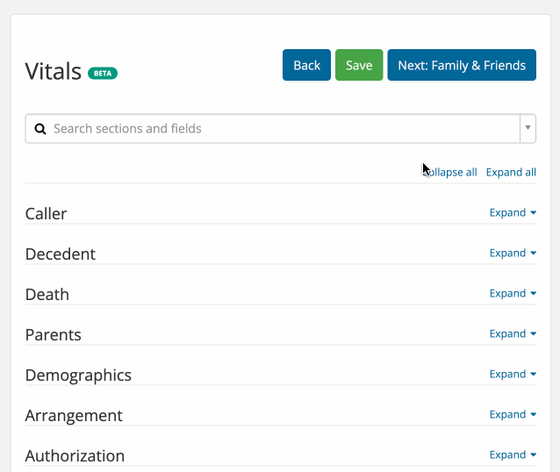Expand the Demographics section

[x=512, y=374]
